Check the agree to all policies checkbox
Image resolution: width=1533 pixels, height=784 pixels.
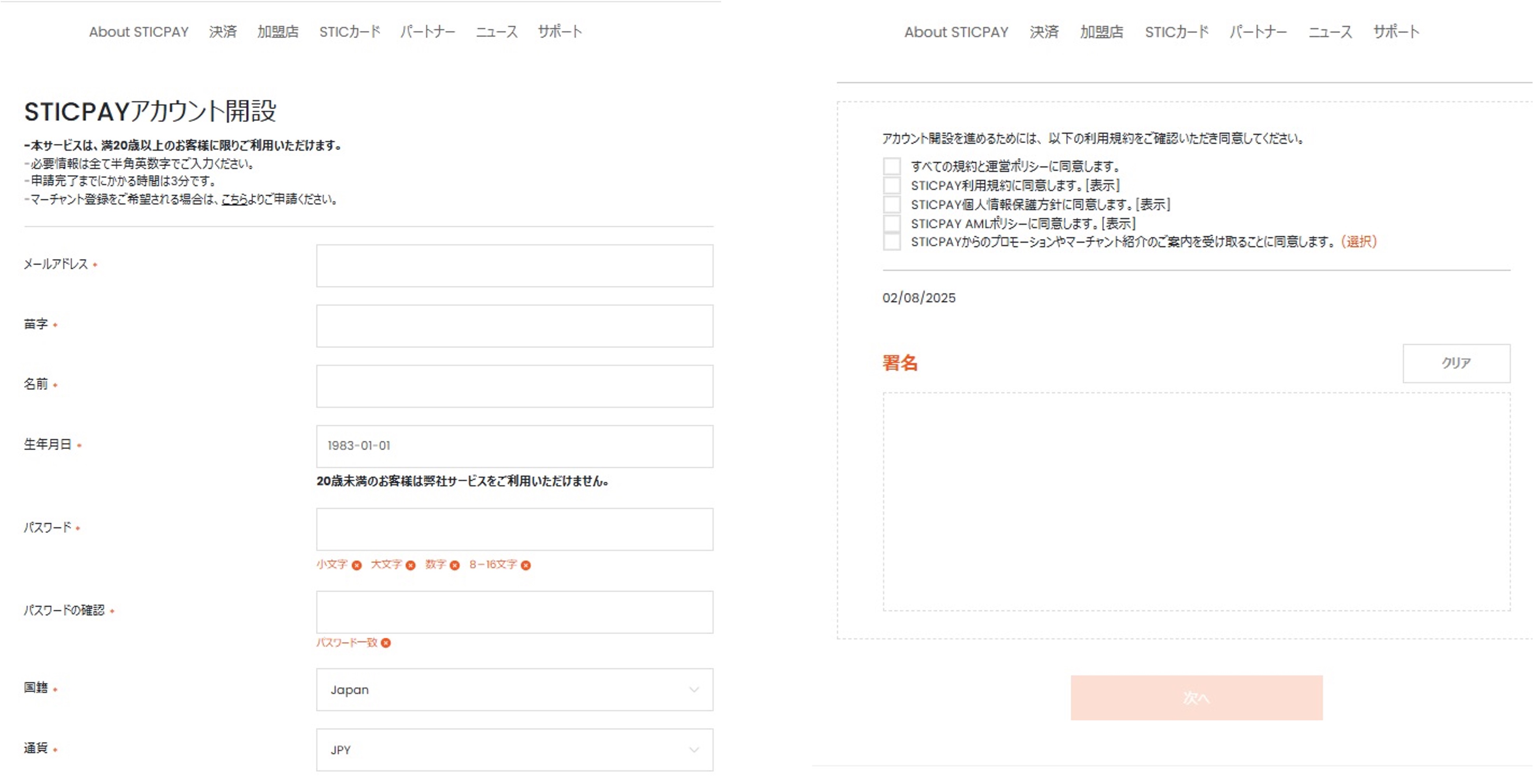pos(892,166)
